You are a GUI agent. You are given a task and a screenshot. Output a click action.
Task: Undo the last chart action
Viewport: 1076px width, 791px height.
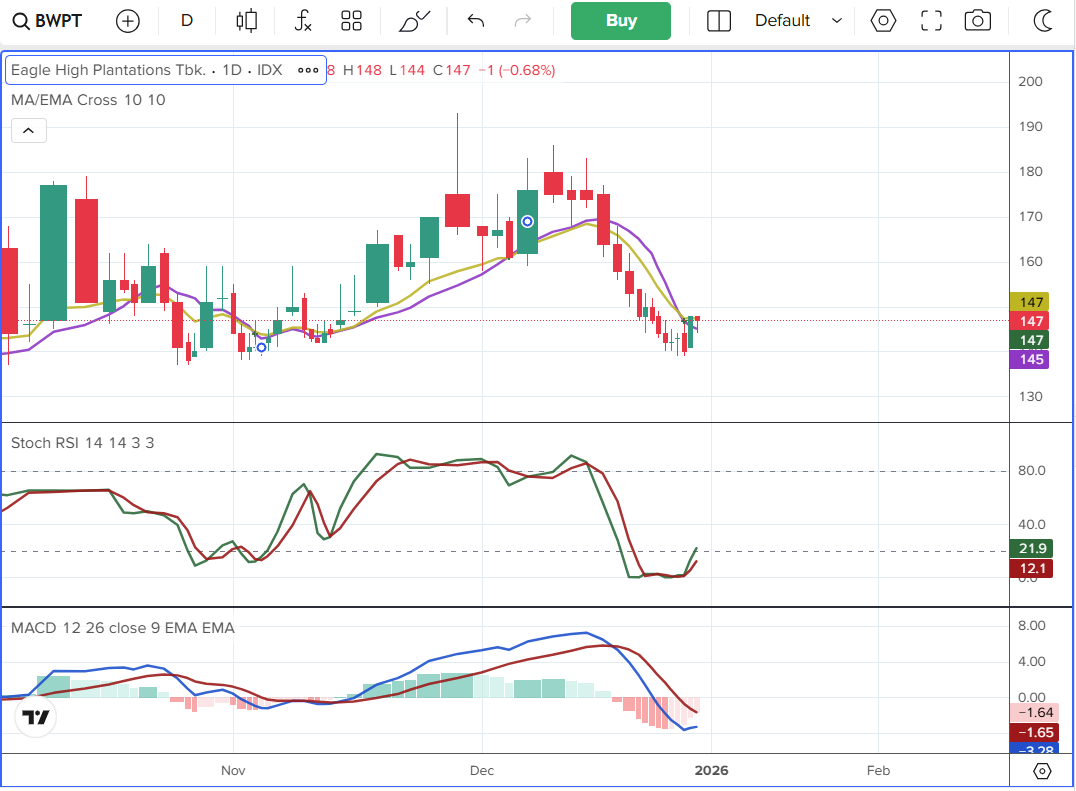click(x=476, y=20)
